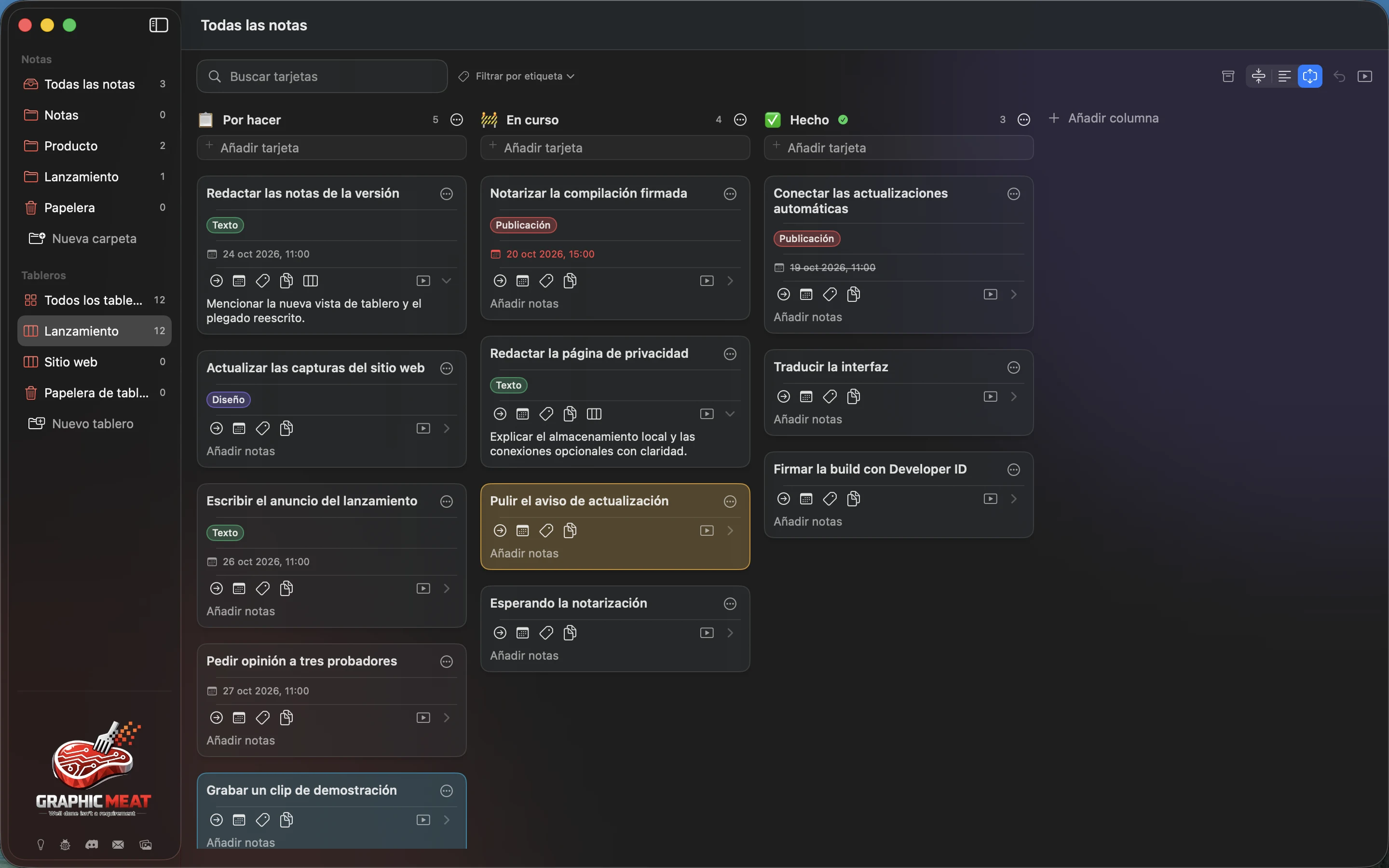Click Añadir tarjeta in Hecho column

pos(899,148)
